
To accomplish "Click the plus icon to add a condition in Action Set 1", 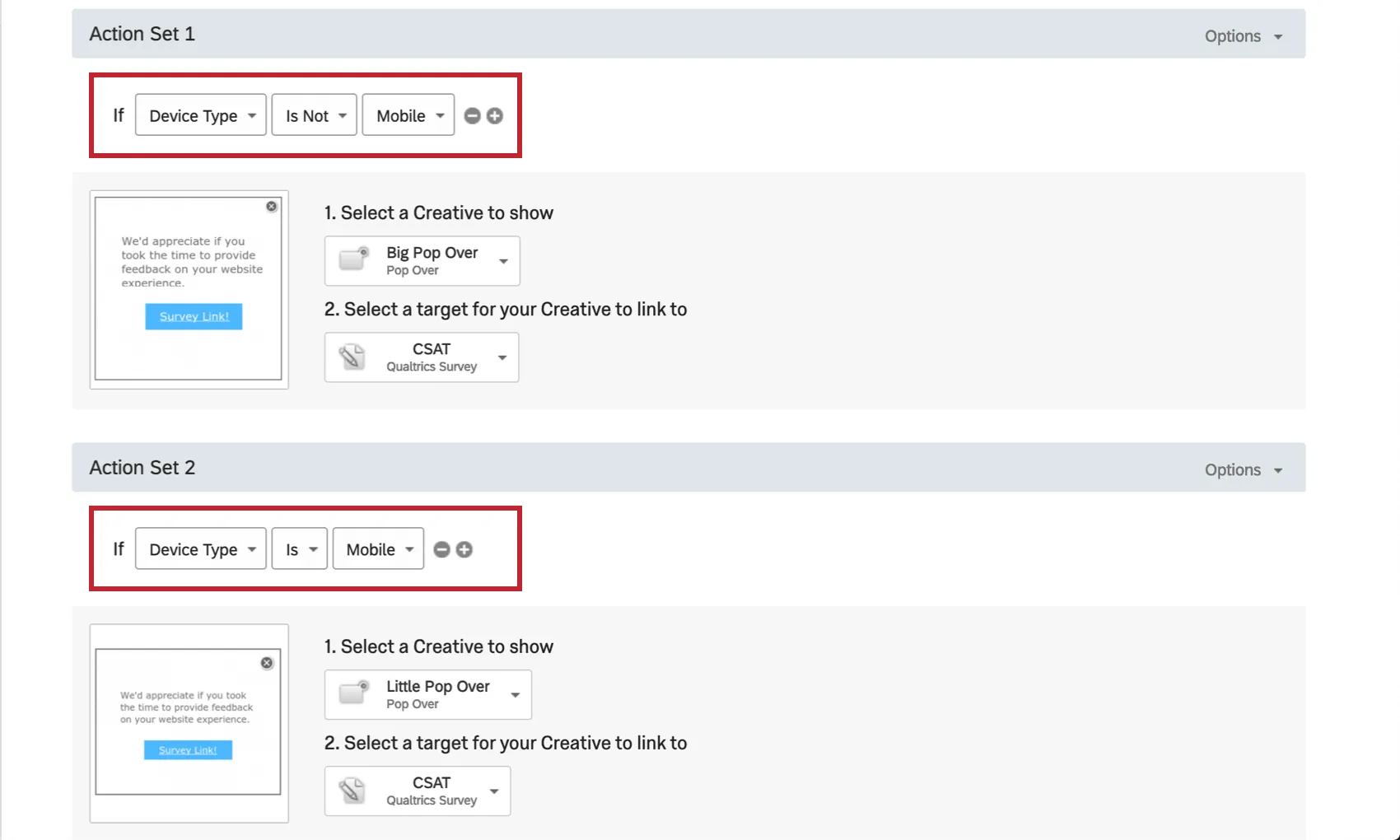I will click(495, 115).
